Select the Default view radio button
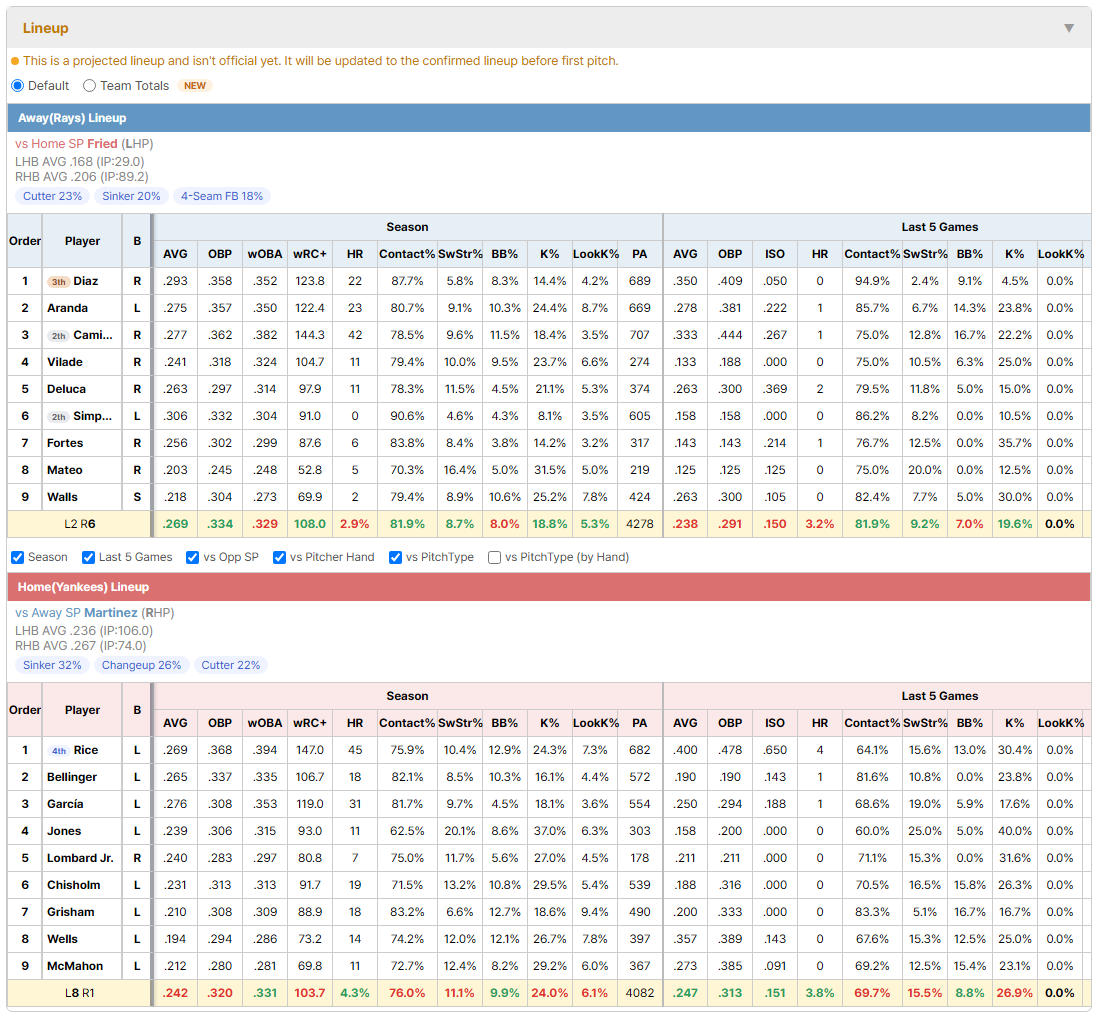Screen dimensions: 1098x1018 tap(18, 85)
